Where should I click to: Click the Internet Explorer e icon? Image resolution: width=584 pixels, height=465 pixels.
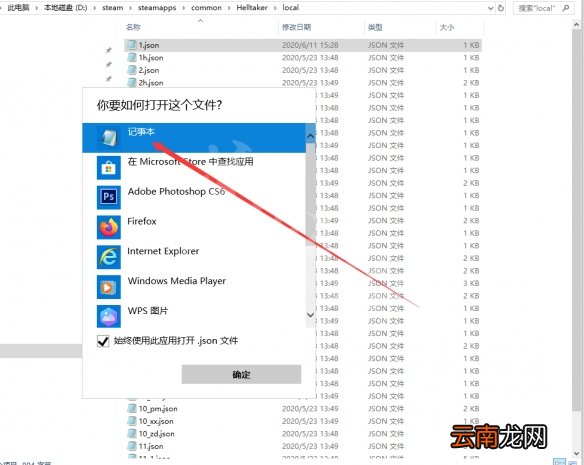point(109,257)
